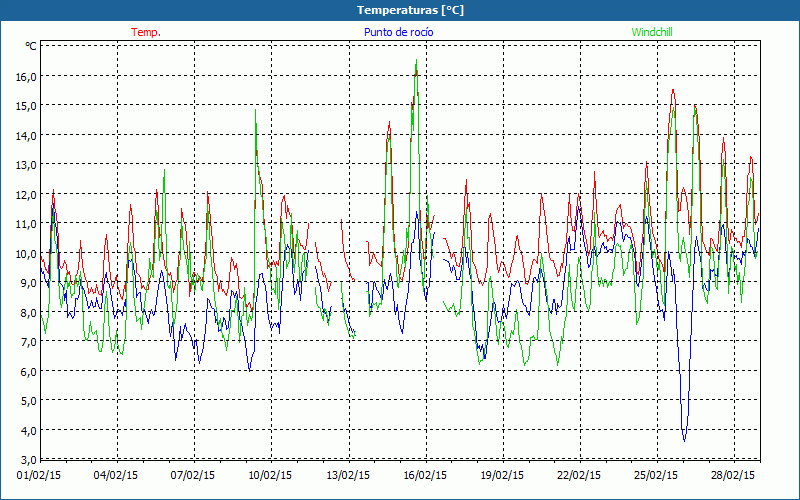Click the 11,0 y-axis value
This screenshot has height=500, width=800.
(26, 223)
